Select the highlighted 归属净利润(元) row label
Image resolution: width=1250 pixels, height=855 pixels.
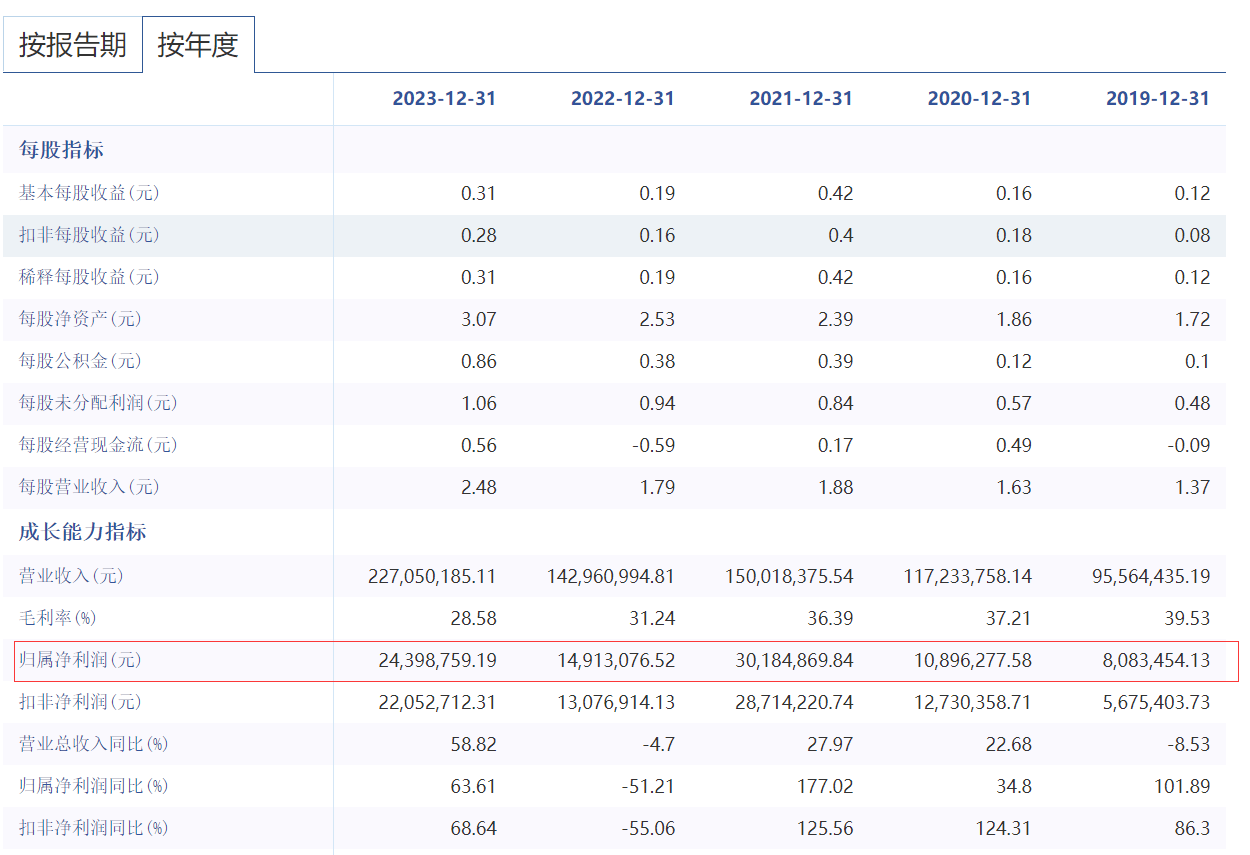[80, 661]
